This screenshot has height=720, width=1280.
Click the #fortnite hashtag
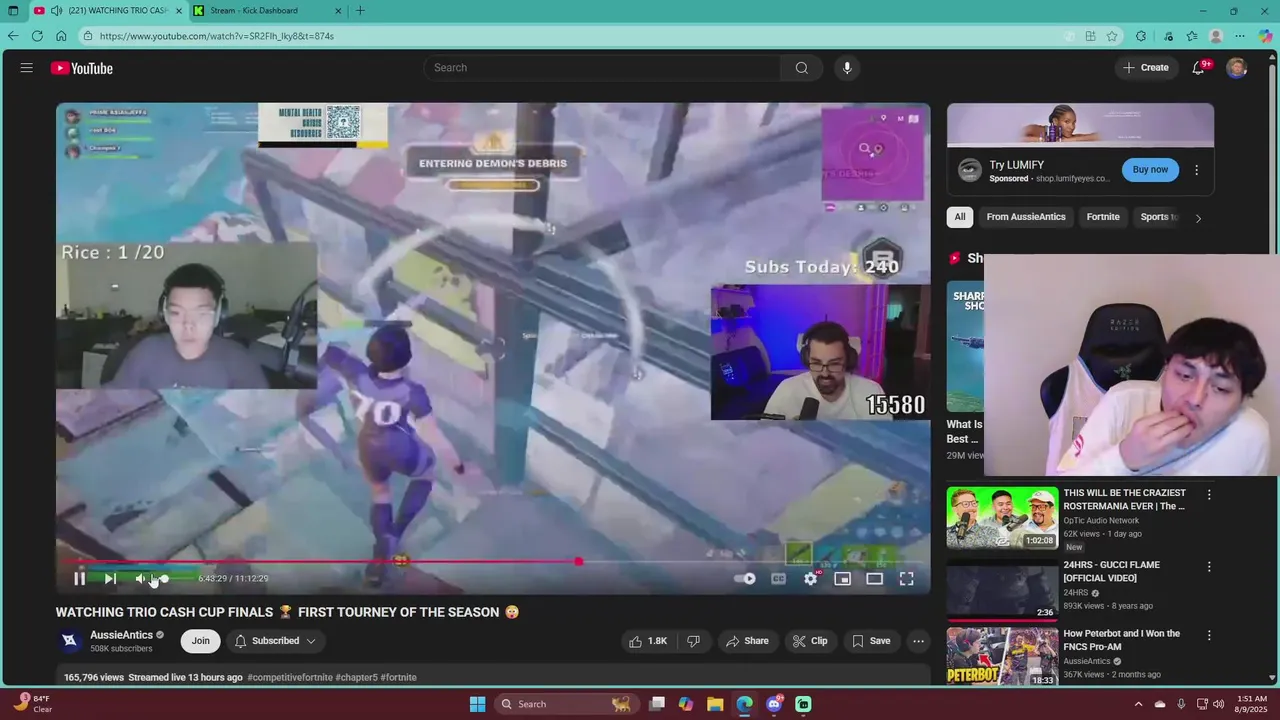(398, 677)
